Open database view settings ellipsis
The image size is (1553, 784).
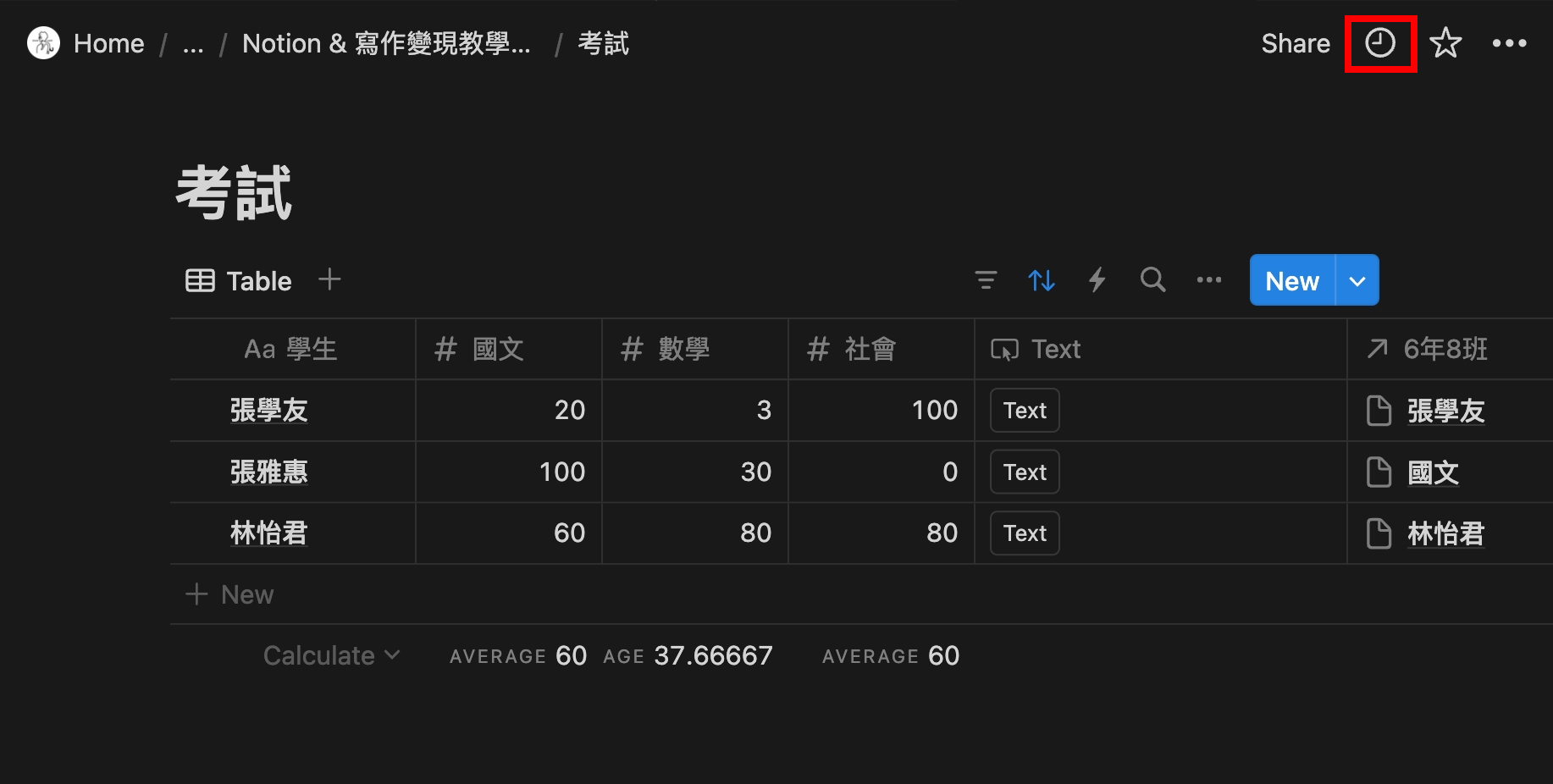1208,280
